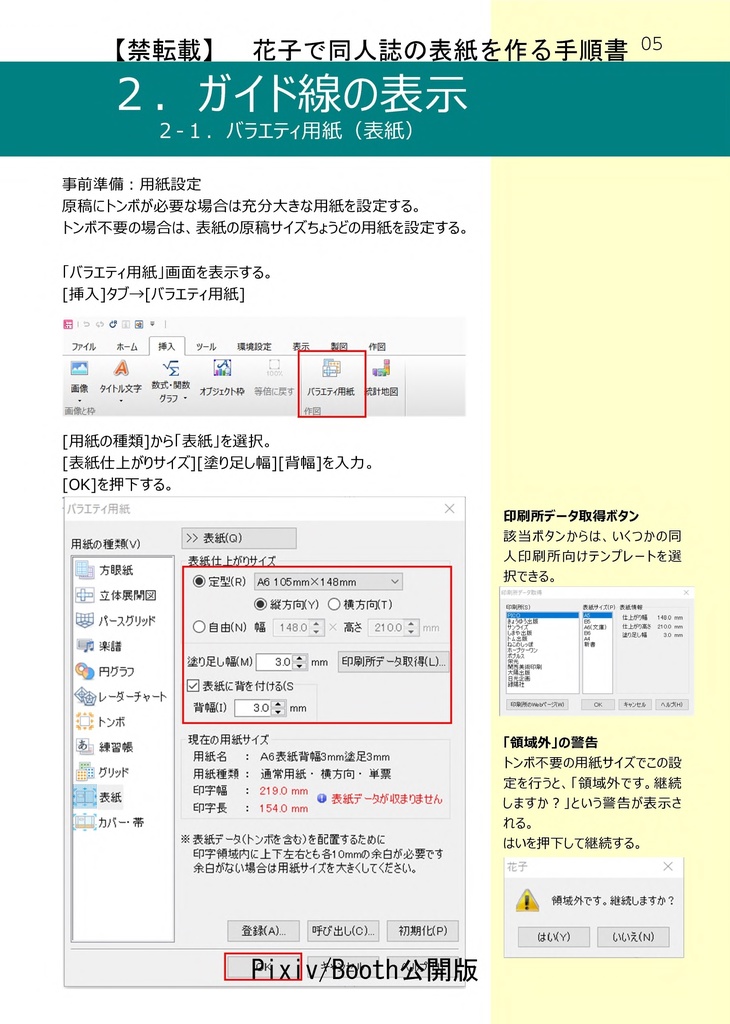This screenshot has height=1024, width=730.
Task: Select パースグリッド paper type
Action: tap(116, 620)
